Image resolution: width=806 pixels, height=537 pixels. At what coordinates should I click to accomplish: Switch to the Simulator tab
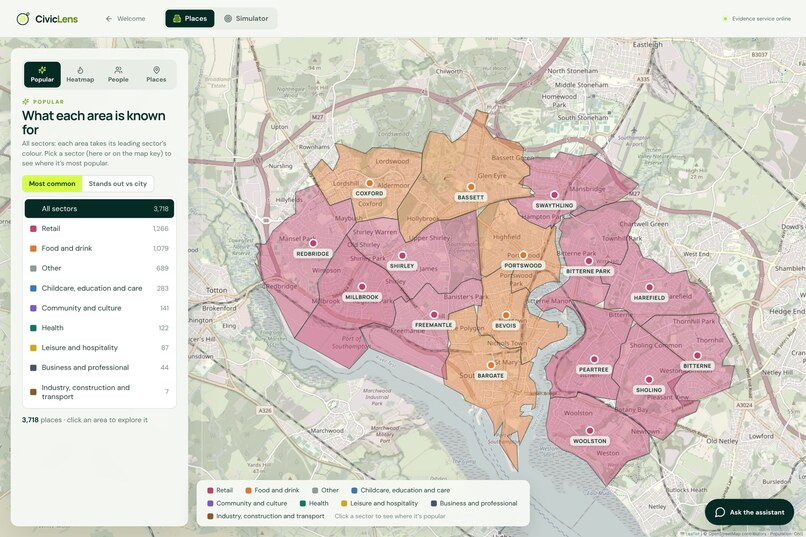tap(246, 18)
